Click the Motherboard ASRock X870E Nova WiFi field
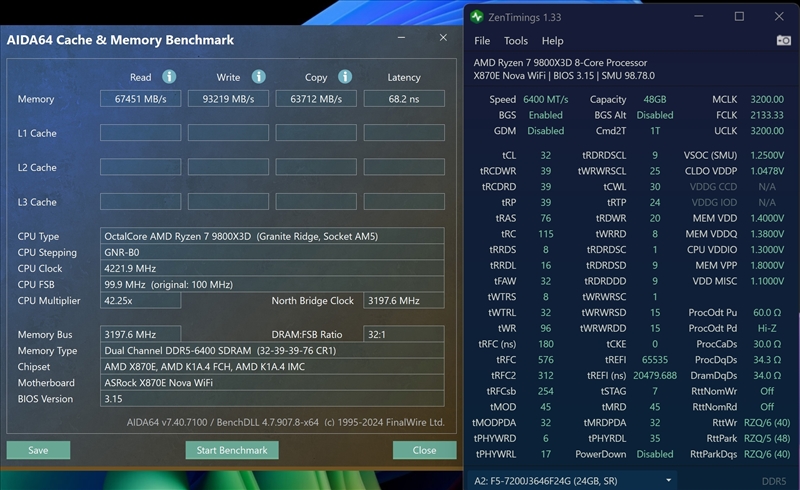 coord(272,383)
